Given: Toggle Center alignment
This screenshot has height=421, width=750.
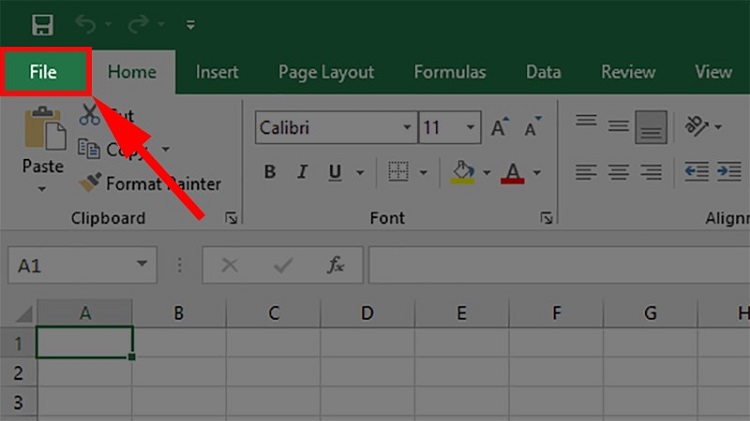Looking at the screenshot, I should coord(618,172).
